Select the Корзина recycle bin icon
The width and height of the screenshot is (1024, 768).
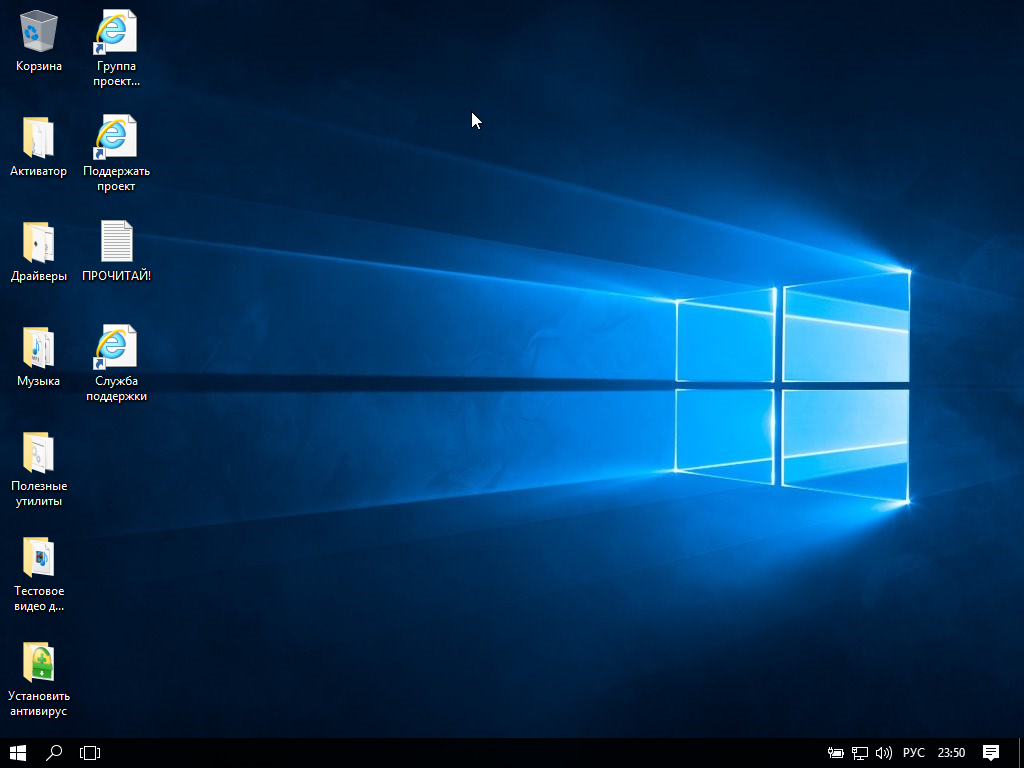[39, 41]
